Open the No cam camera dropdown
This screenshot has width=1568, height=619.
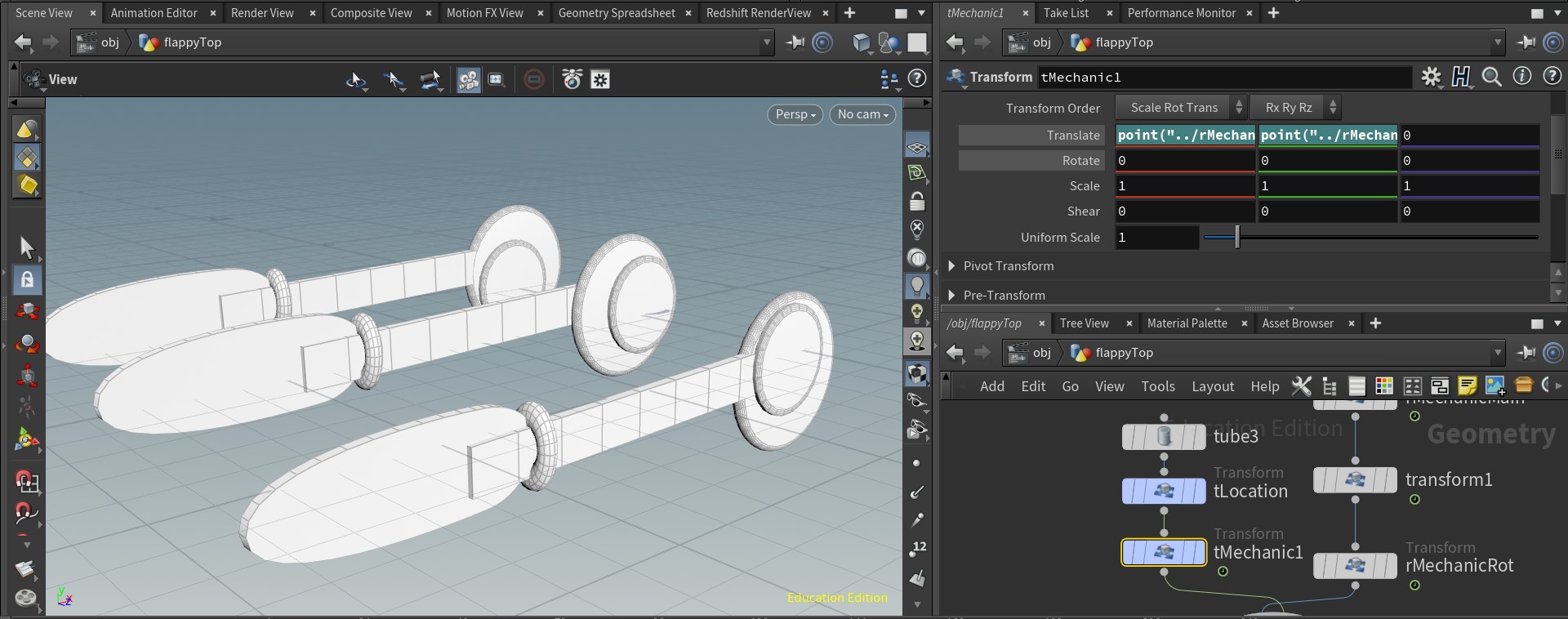pos(862,115)
